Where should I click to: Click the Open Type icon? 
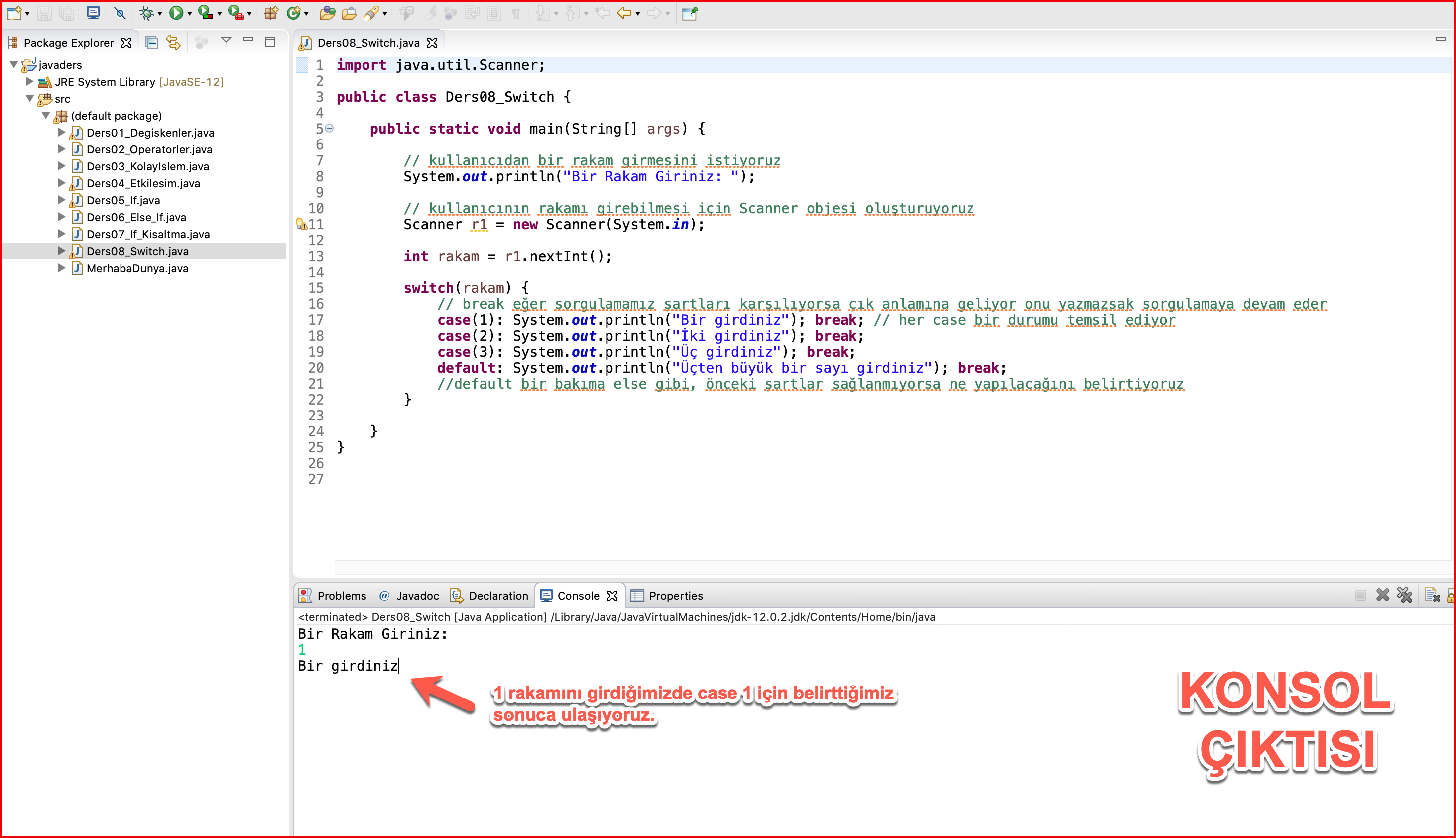point(327,13)
